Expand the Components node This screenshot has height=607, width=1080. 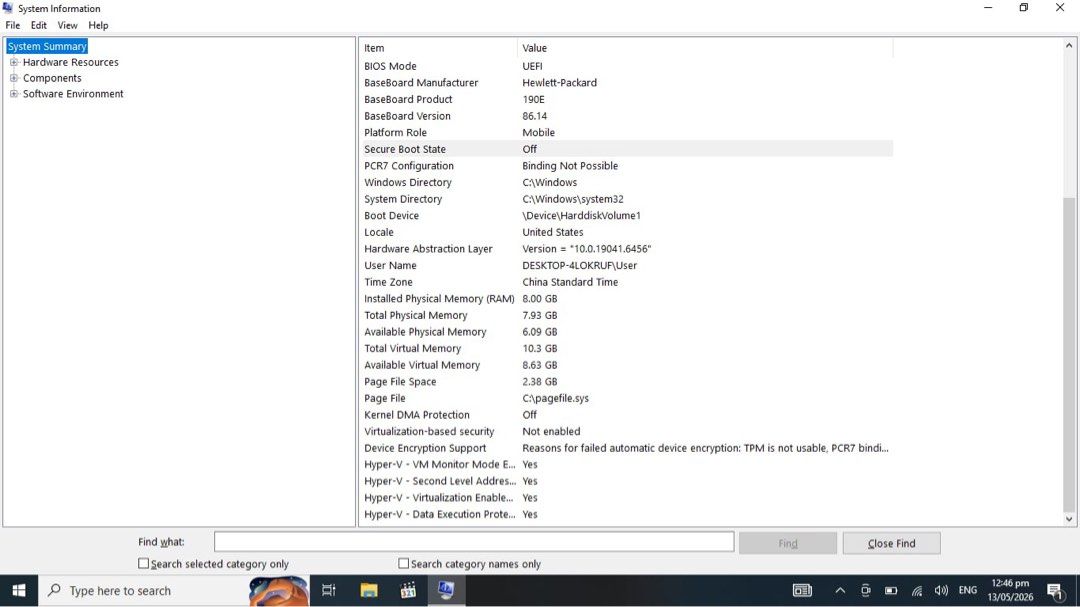[14, 78]
